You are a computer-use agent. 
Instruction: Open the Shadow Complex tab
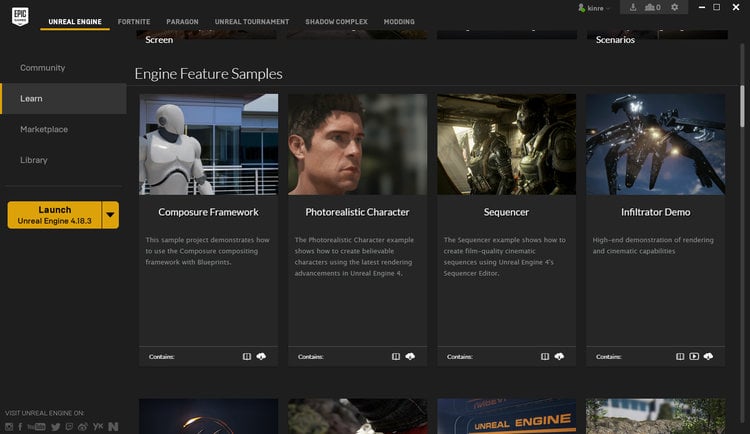336,22
